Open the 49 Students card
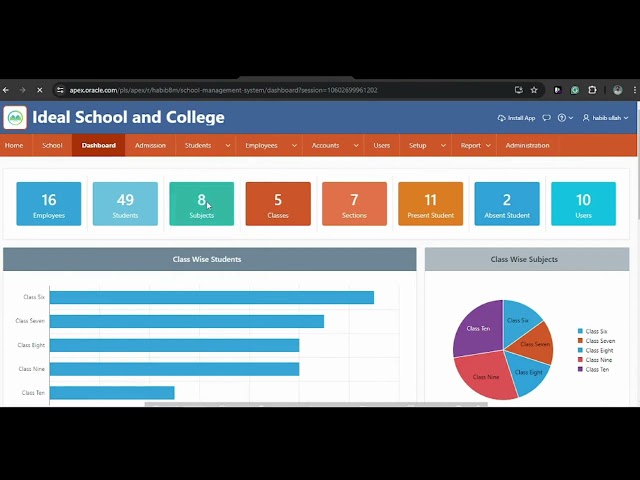The image size is (640, 480). (125, 204)
